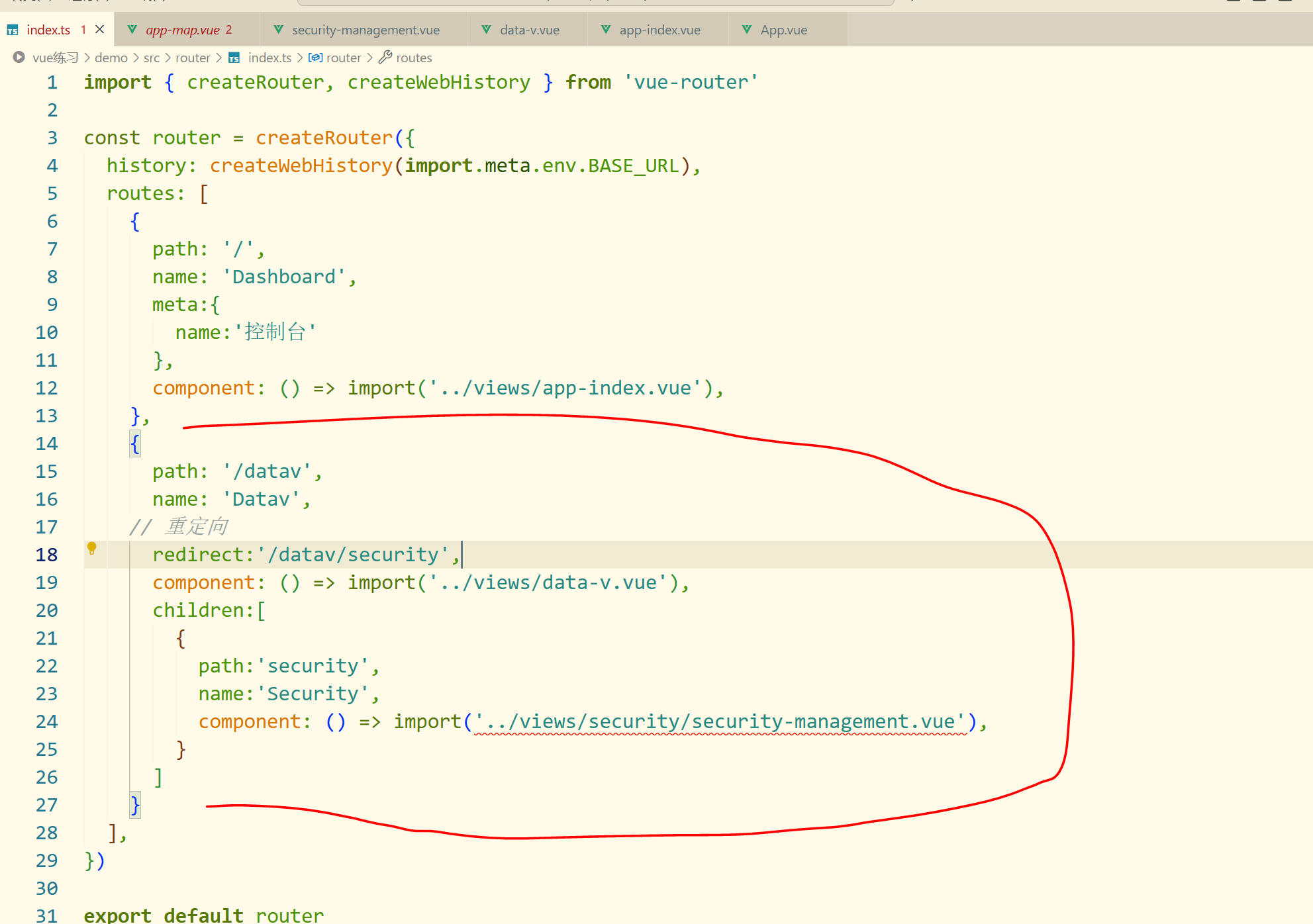The width and height of the screenshot is (1313, 924).
Task: Click line number 24 in the gutter
Action: click(46, 721)
